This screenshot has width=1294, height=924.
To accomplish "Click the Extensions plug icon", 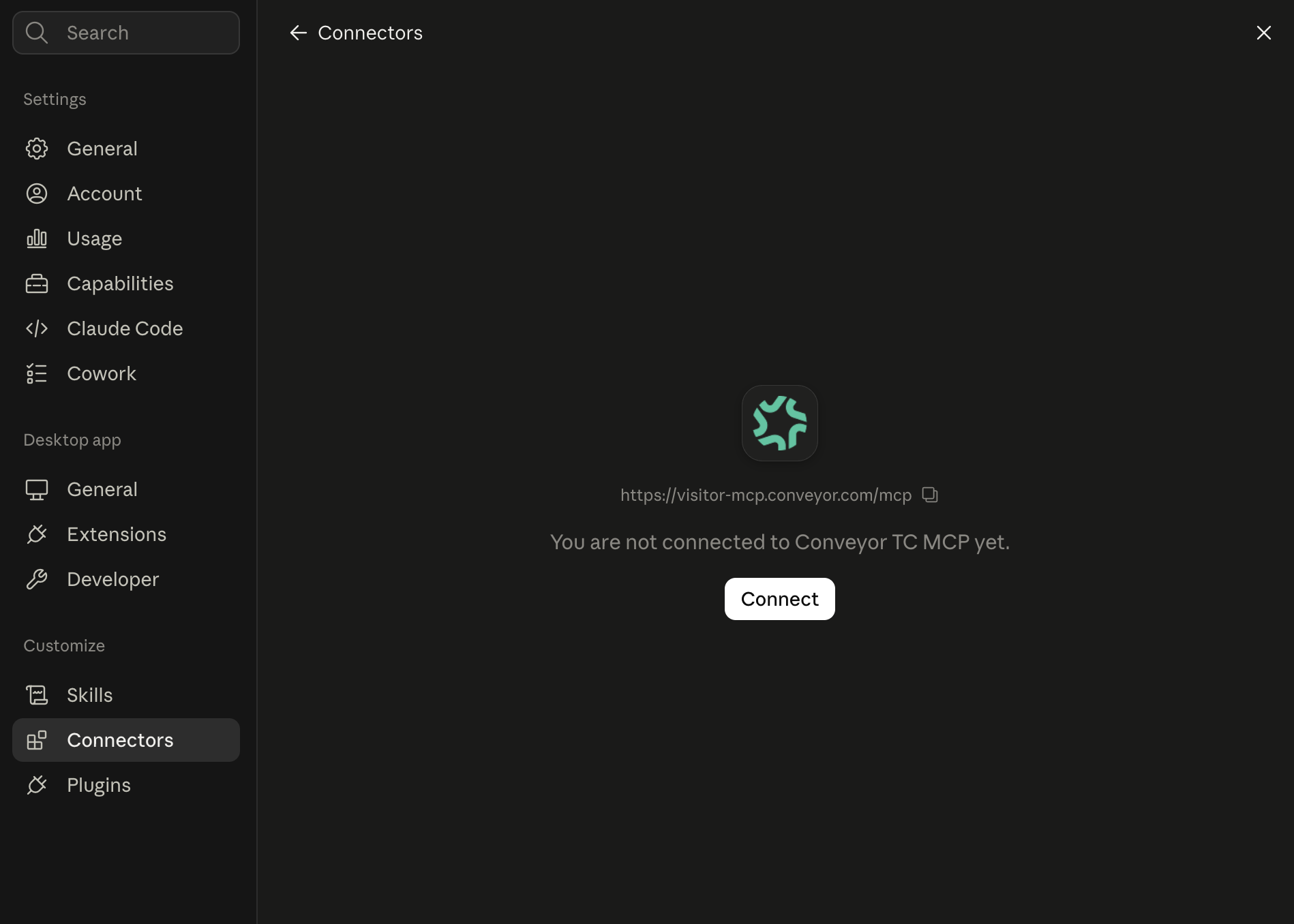I will click(37, 534).
